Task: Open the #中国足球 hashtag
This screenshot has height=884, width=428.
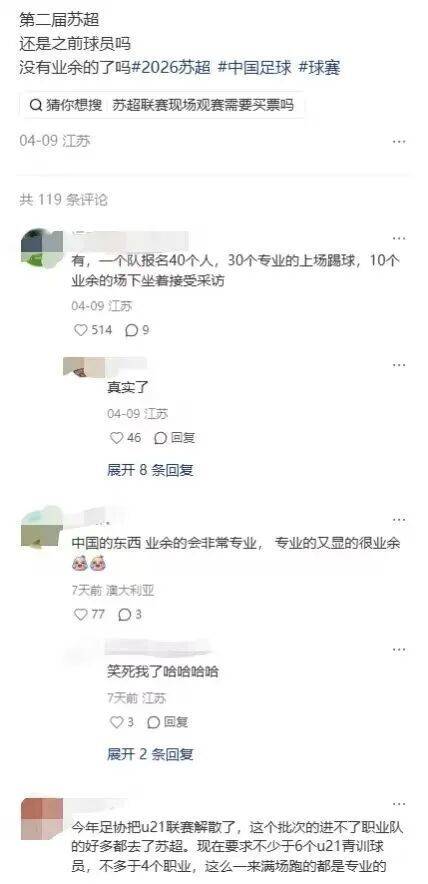Action: [x=255, y=68]
